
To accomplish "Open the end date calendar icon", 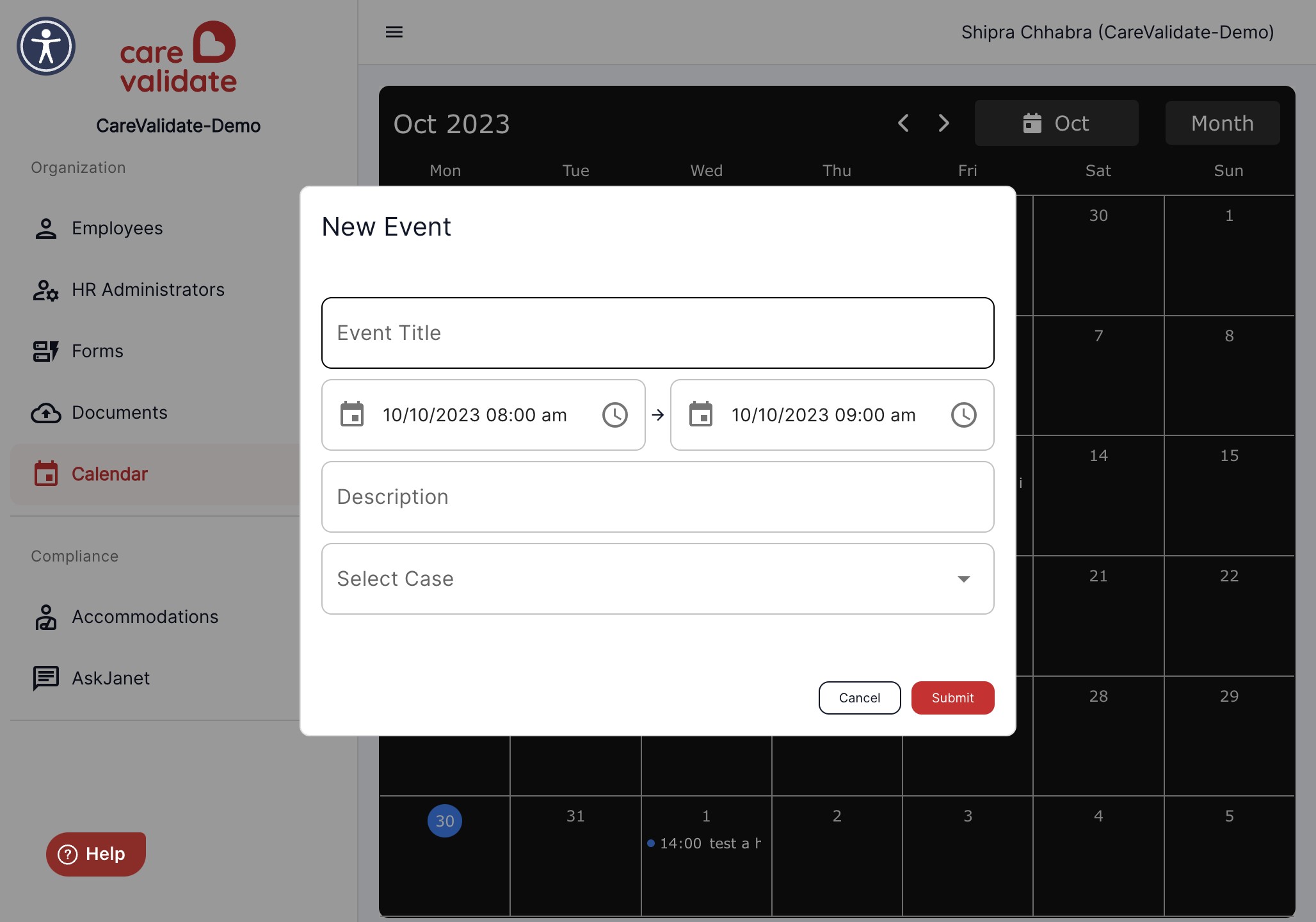I will (x=701, y=415).
